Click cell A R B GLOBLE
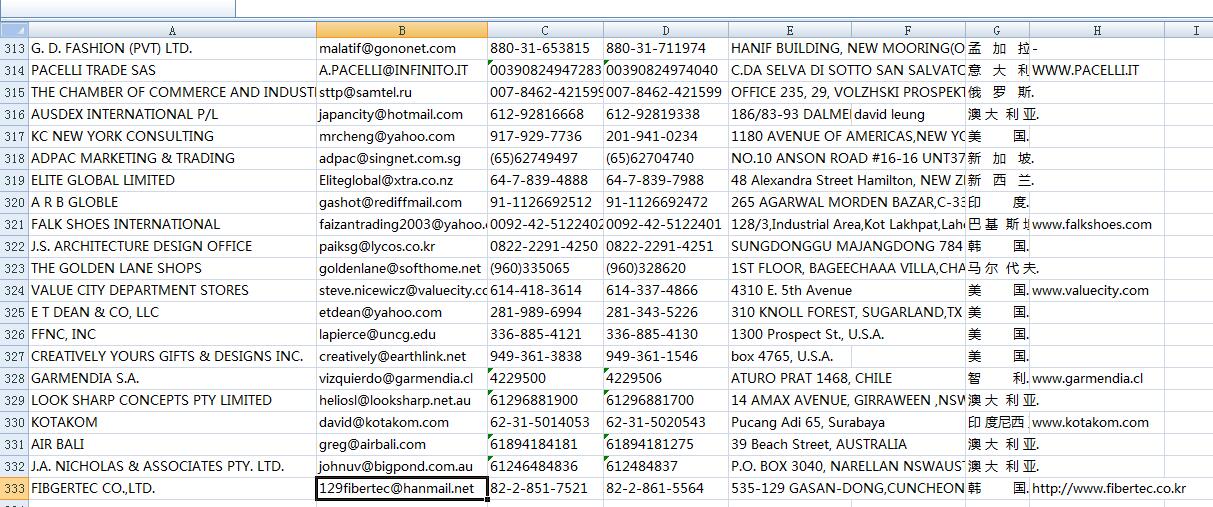Screen dimensions: 1213x507 [173, 202]
